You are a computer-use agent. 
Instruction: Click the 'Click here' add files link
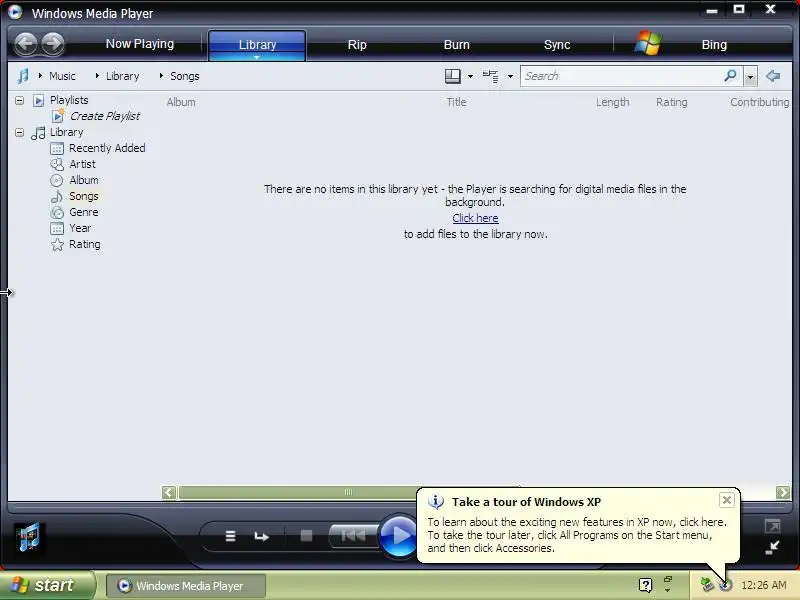(x=475, y=218)
